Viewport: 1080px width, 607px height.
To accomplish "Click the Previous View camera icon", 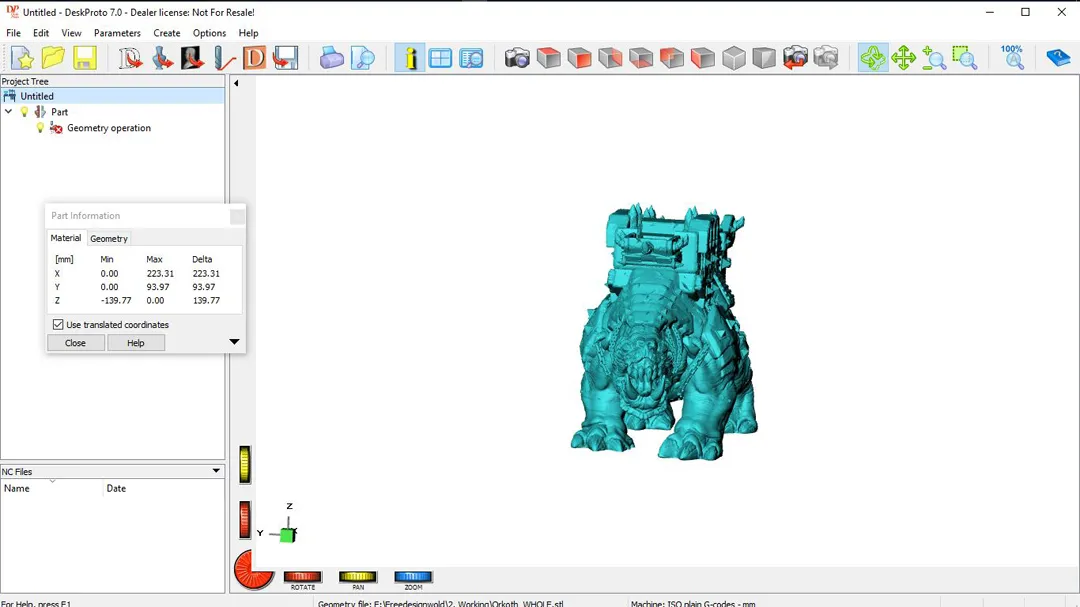I will (795, 58).
